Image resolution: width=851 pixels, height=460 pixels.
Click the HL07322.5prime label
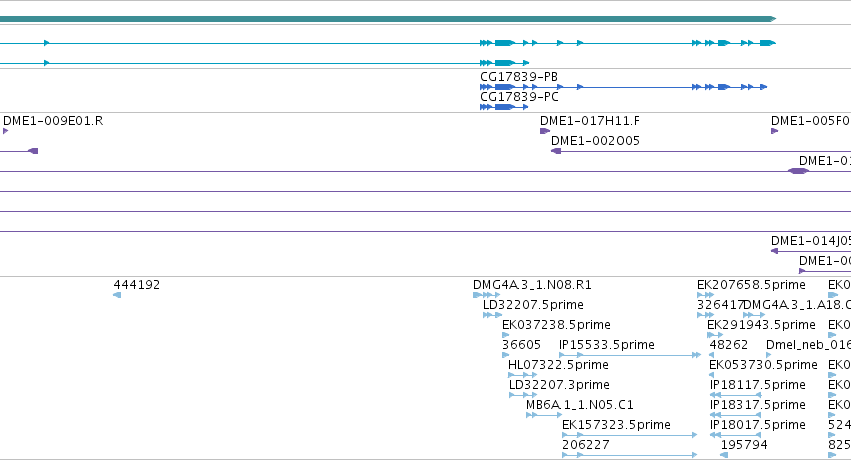pyautogui.click(x=558, y=365)
